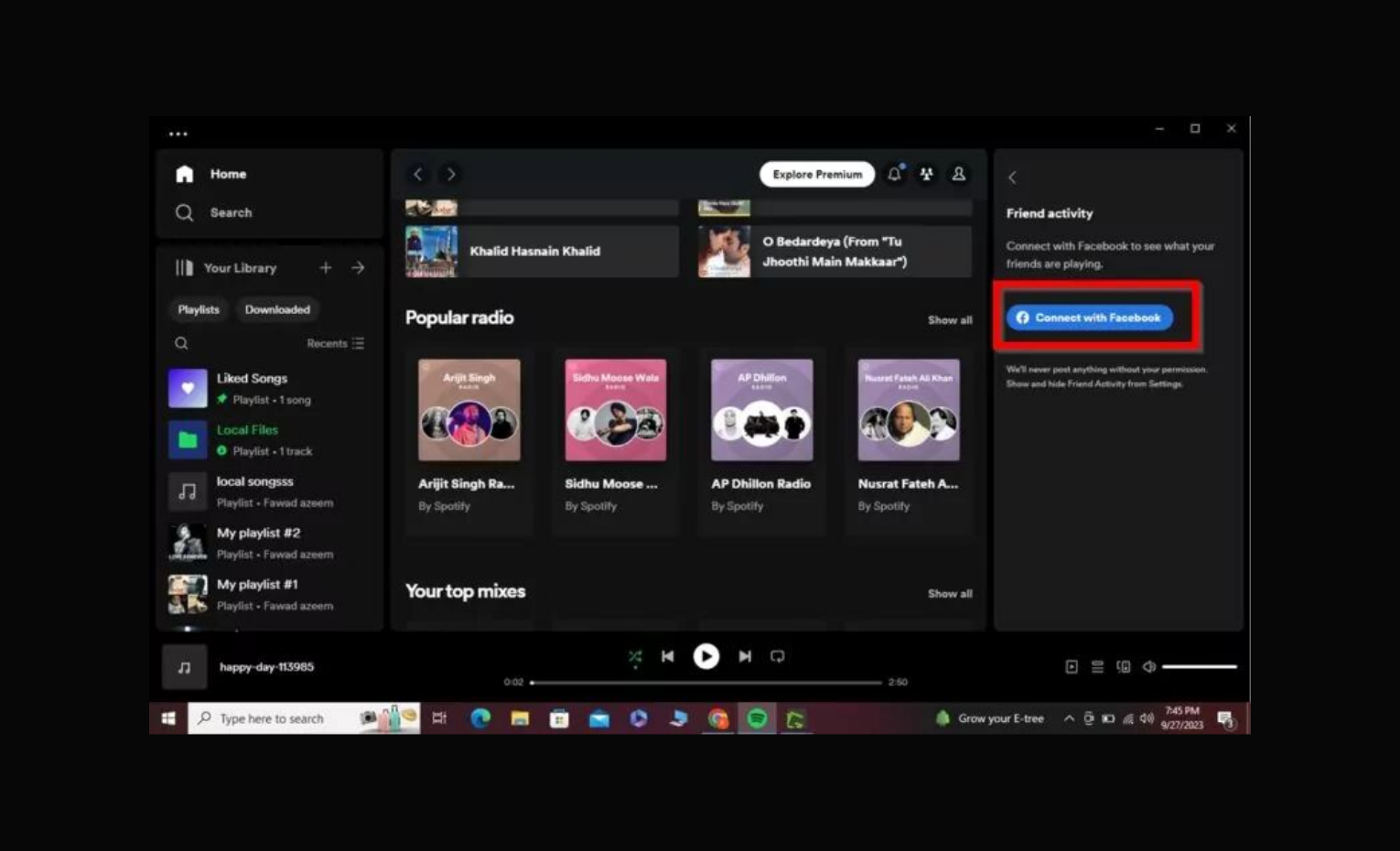Image resolution: width=1400 pixels, height=851 pixels.
Task: Open Sidhu Moose Wala Radio card
Action: [x=616, y=441]
